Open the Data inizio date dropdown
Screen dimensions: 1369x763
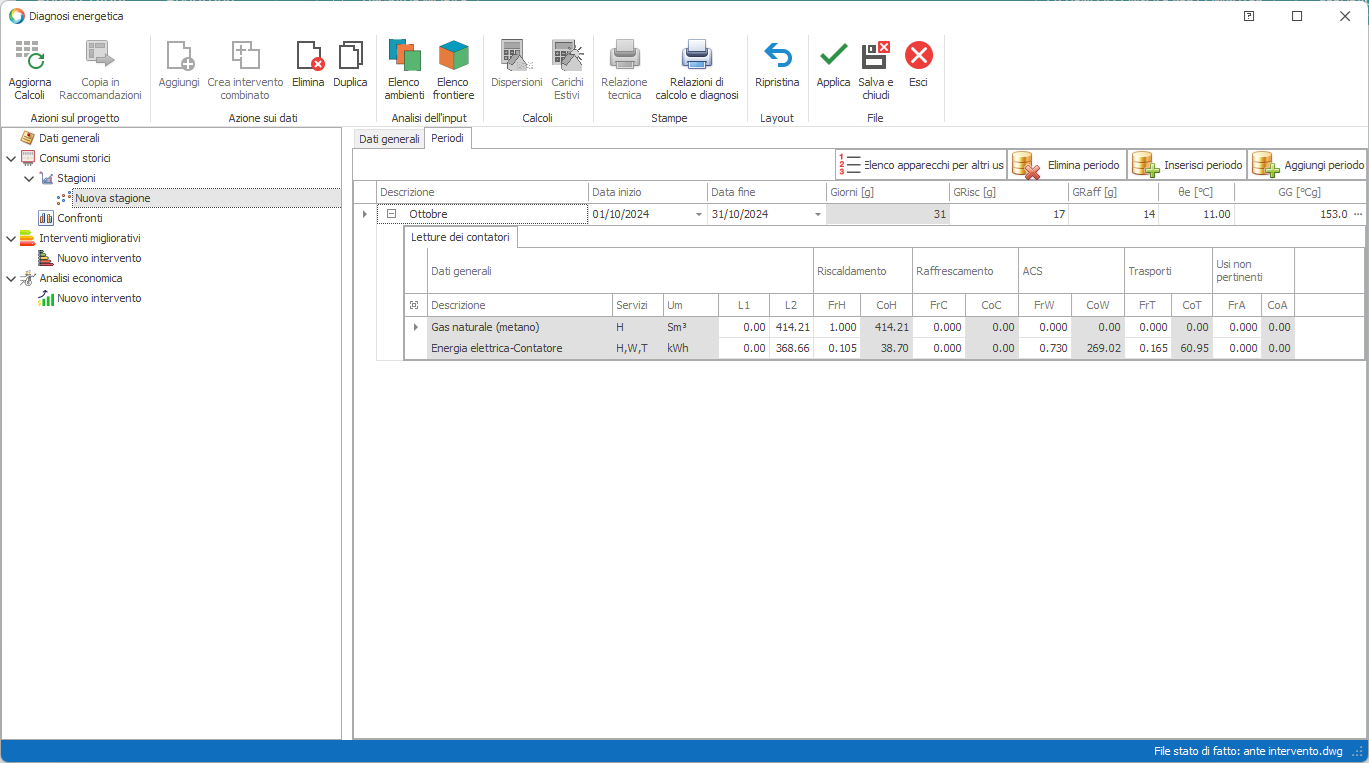[x=698, y=214]
